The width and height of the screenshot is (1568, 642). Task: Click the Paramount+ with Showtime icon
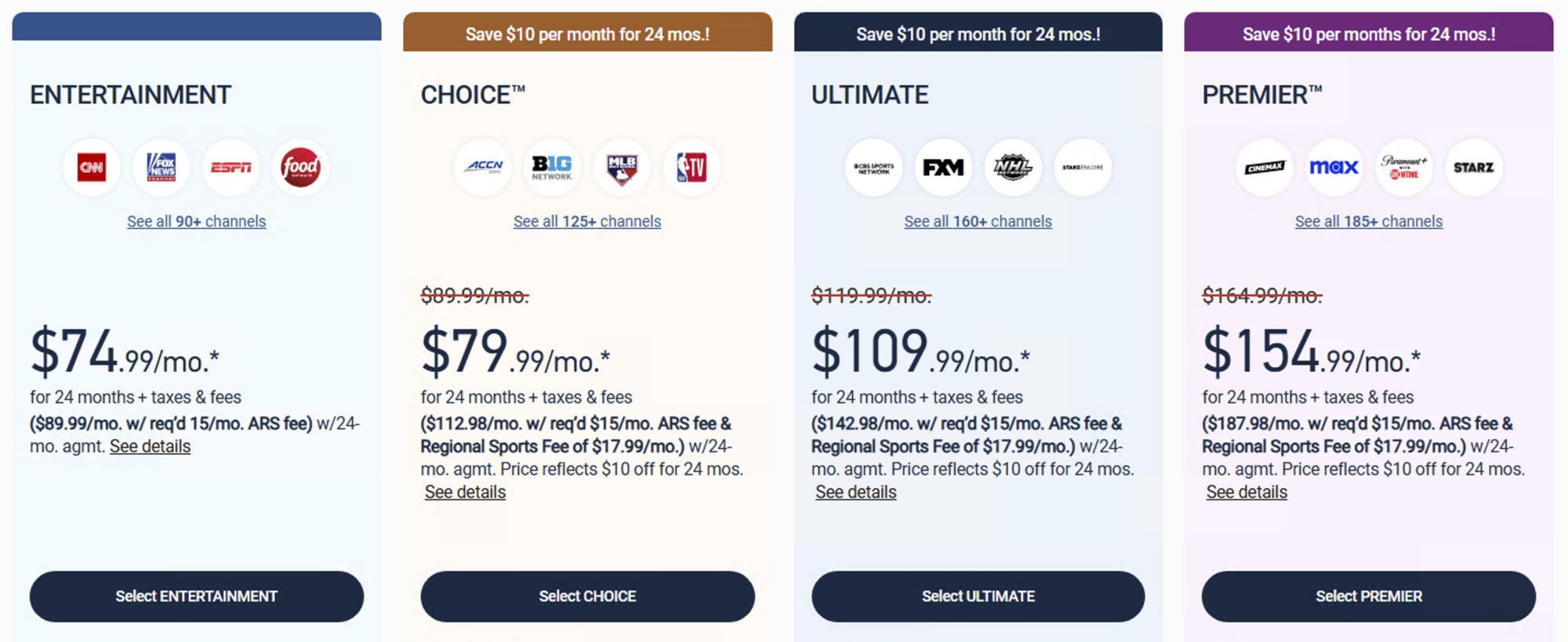(1403, 167)
